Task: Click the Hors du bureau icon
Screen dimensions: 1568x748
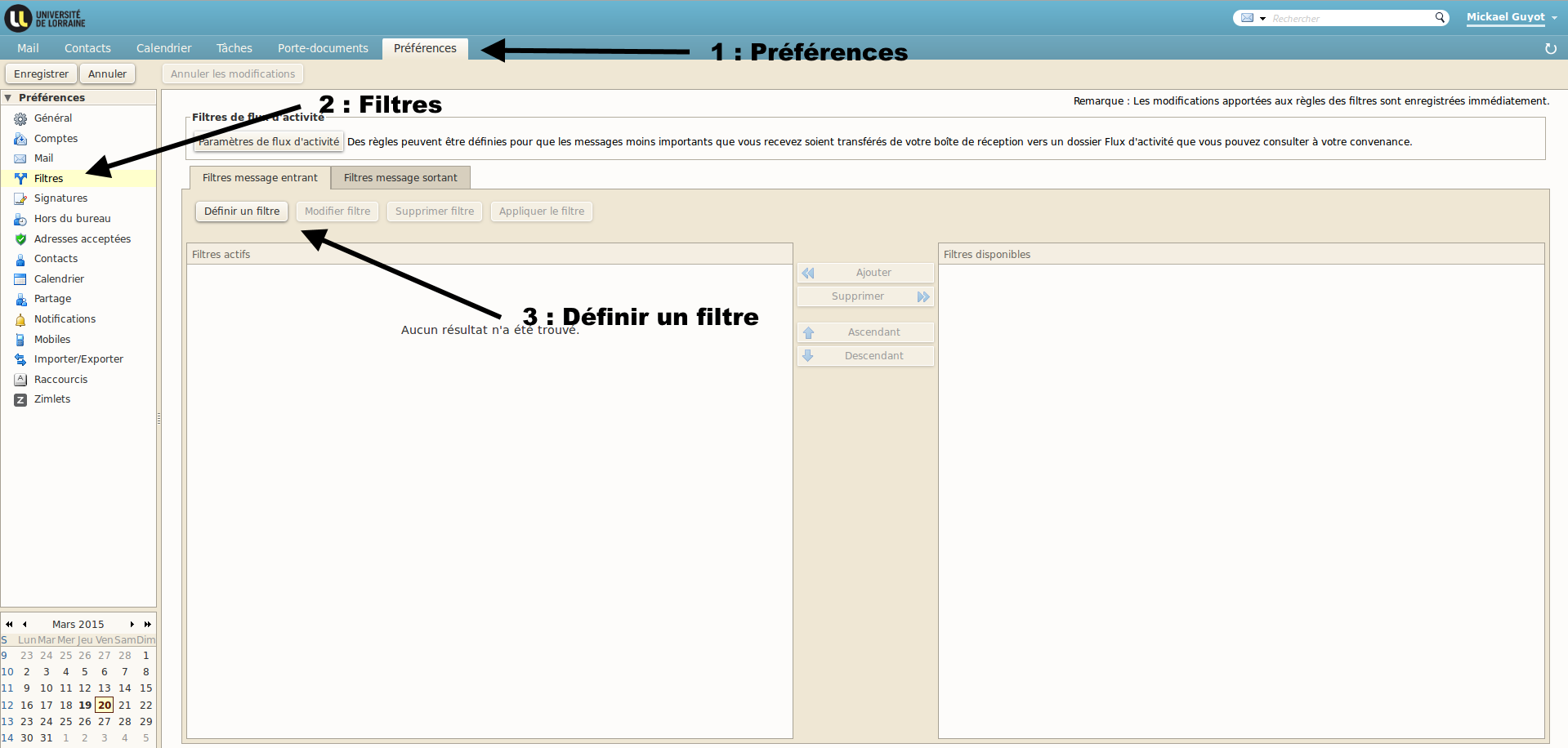Action: [x=20, y=219]
